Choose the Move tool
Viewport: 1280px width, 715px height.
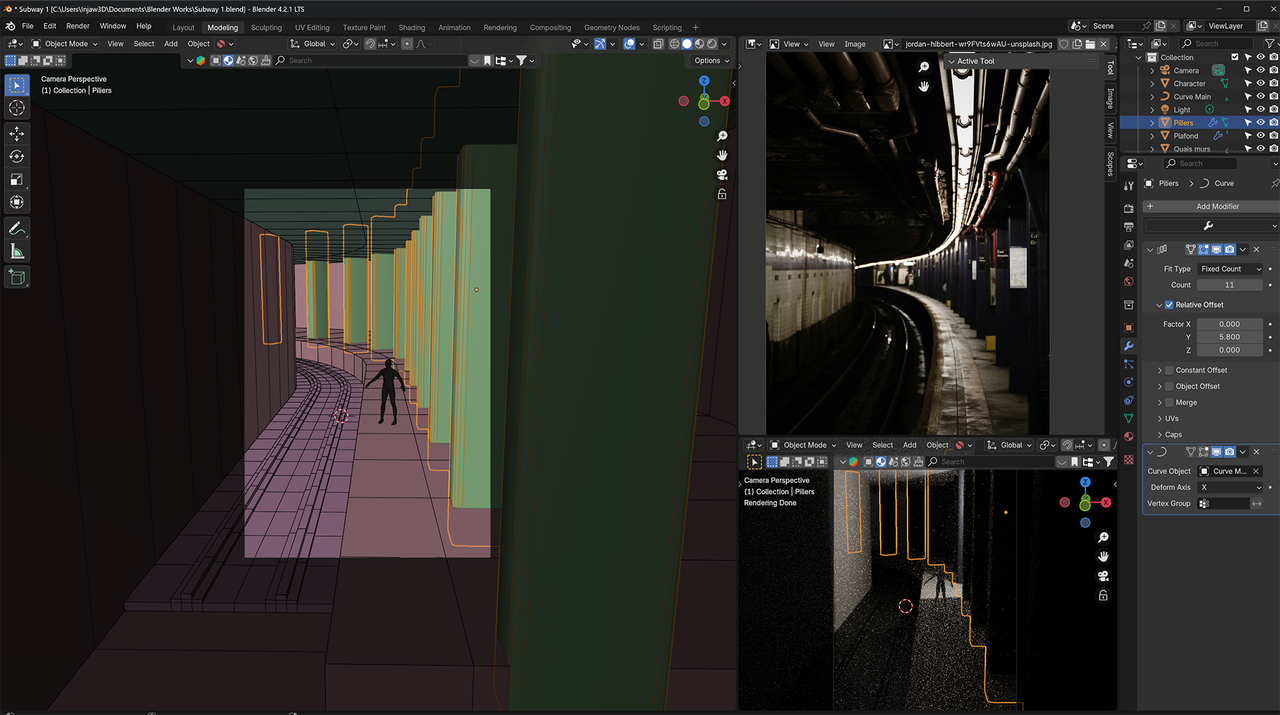point(17,134)
